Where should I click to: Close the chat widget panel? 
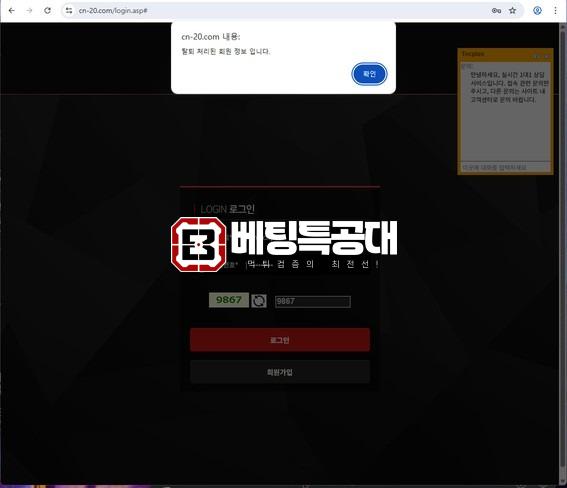[547, 56]
